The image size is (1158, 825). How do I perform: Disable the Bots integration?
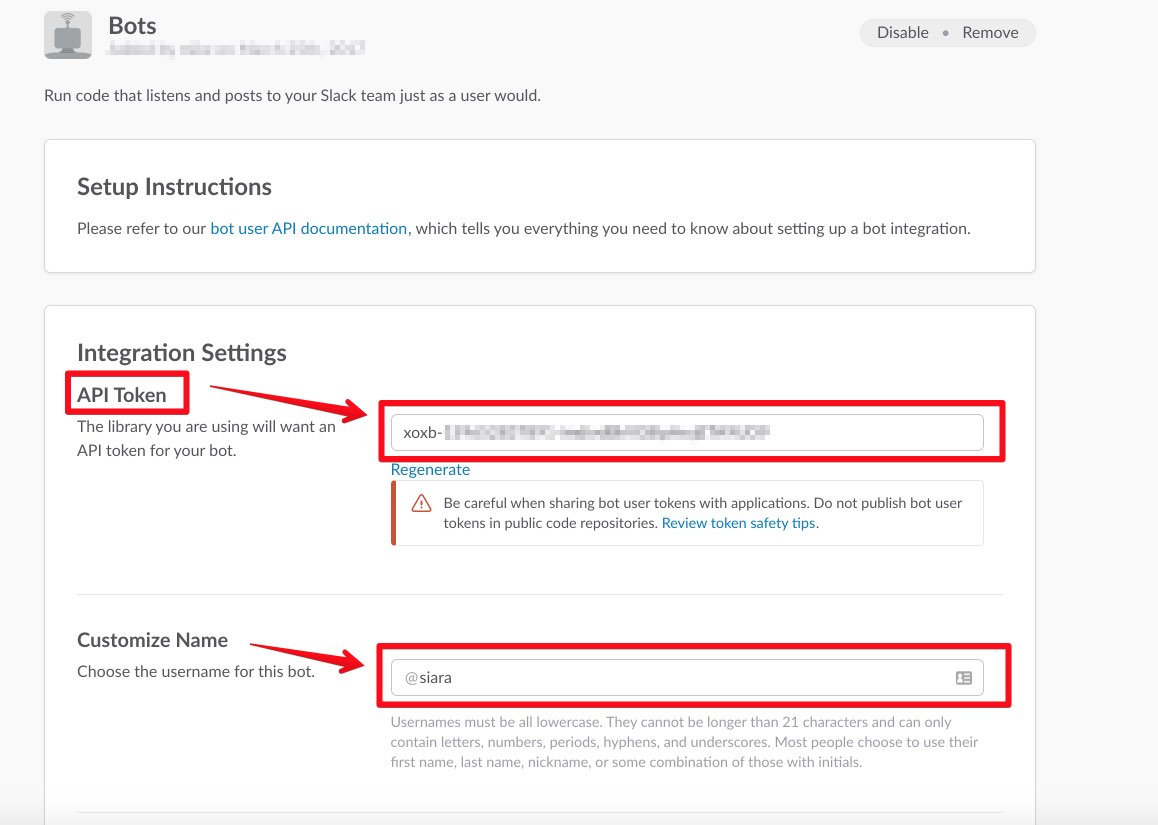[902, 32]
